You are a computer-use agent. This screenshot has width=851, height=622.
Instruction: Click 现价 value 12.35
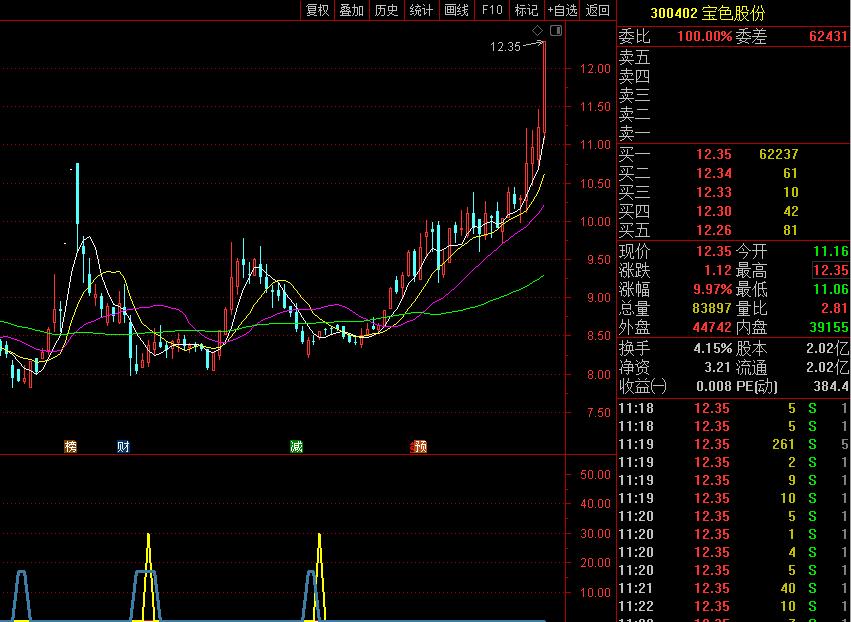coord(714,251)
